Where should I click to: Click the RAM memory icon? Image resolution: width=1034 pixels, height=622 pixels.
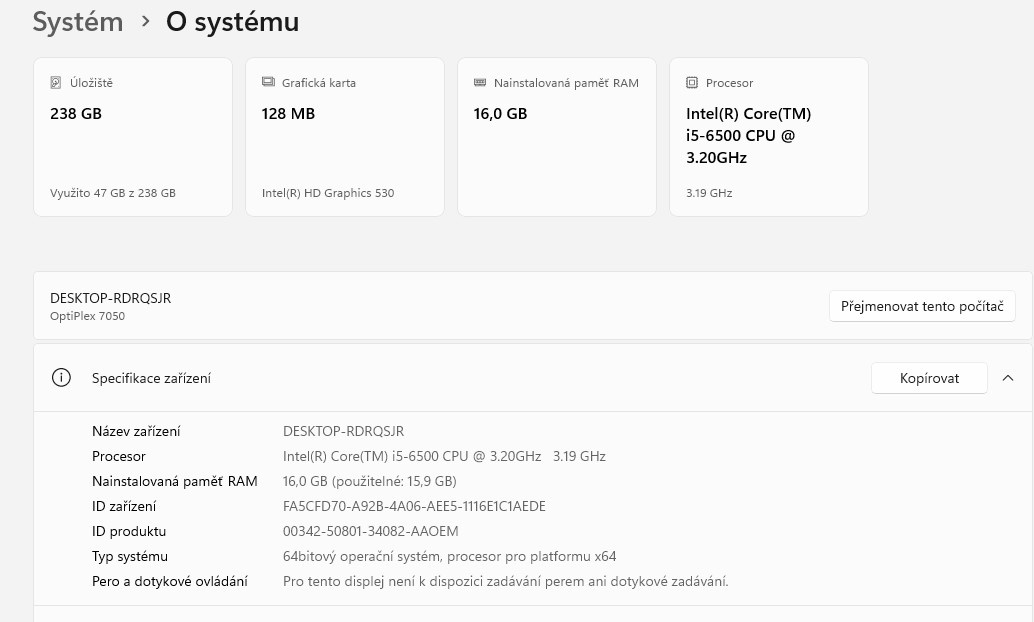click(480, 83)
